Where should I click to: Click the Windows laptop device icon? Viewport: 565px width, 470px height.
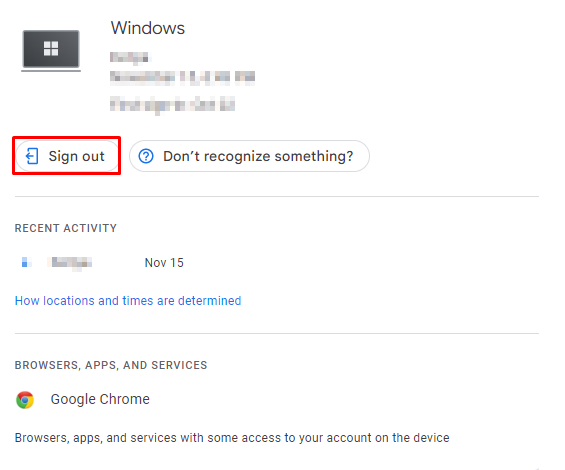tap(51, 50)
